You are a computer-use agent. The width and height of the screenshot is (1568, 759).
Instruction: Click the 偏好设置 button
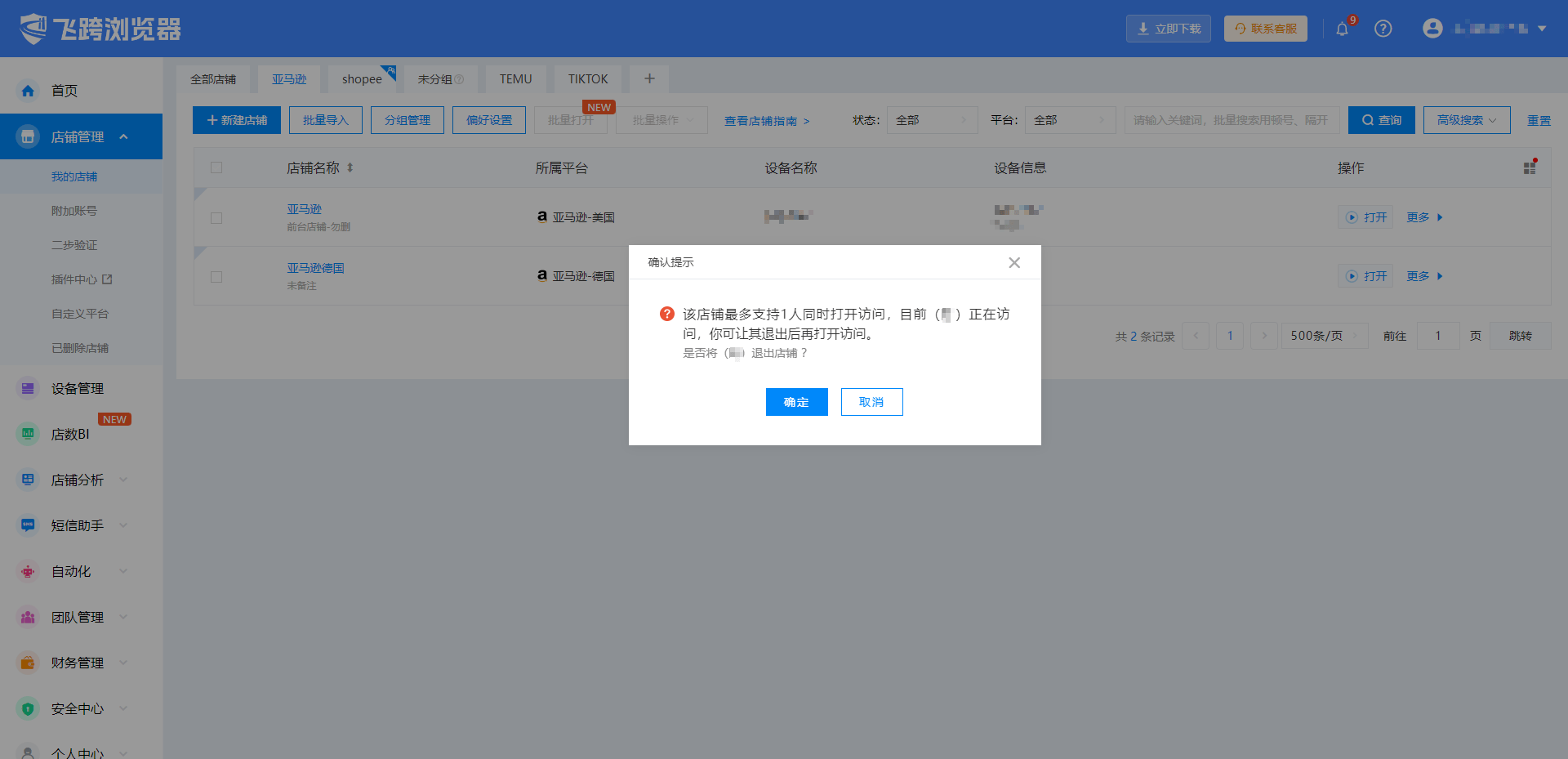click(x=489, y=120)
